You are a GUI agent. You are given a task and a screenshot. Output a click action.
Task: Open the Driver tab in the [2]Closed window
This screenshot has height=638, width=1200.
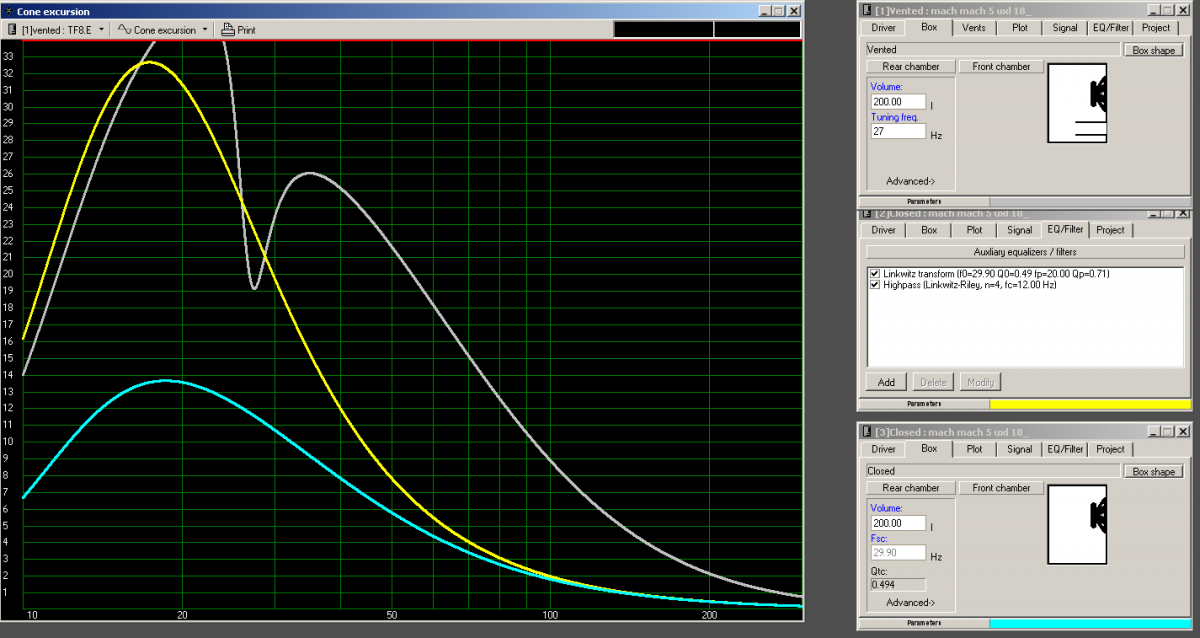tap(883, 230)
